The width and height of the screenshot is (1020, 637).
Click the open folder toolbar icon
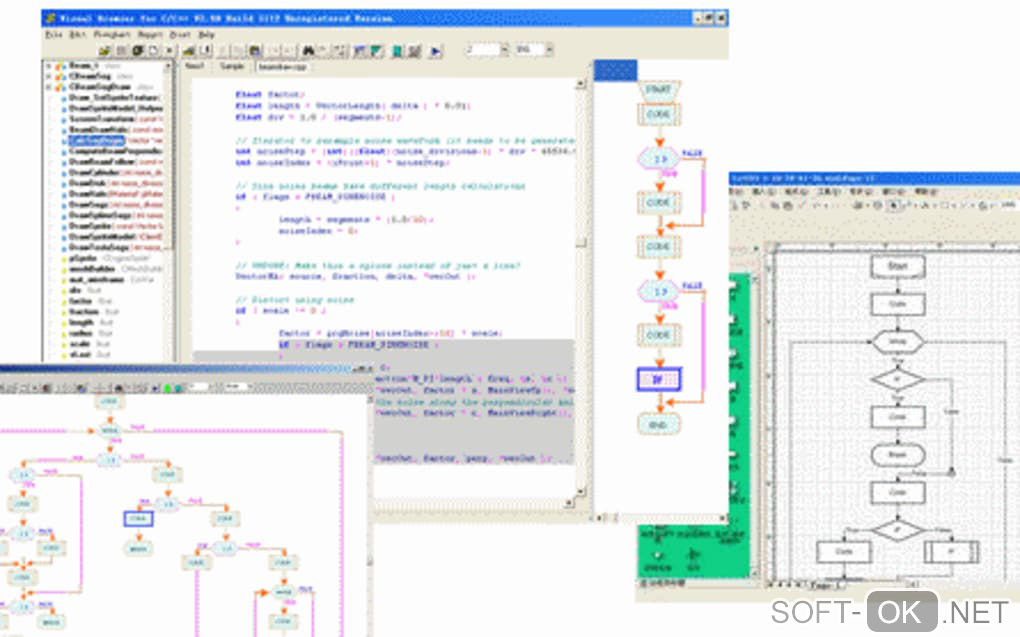tap(105, 50)
